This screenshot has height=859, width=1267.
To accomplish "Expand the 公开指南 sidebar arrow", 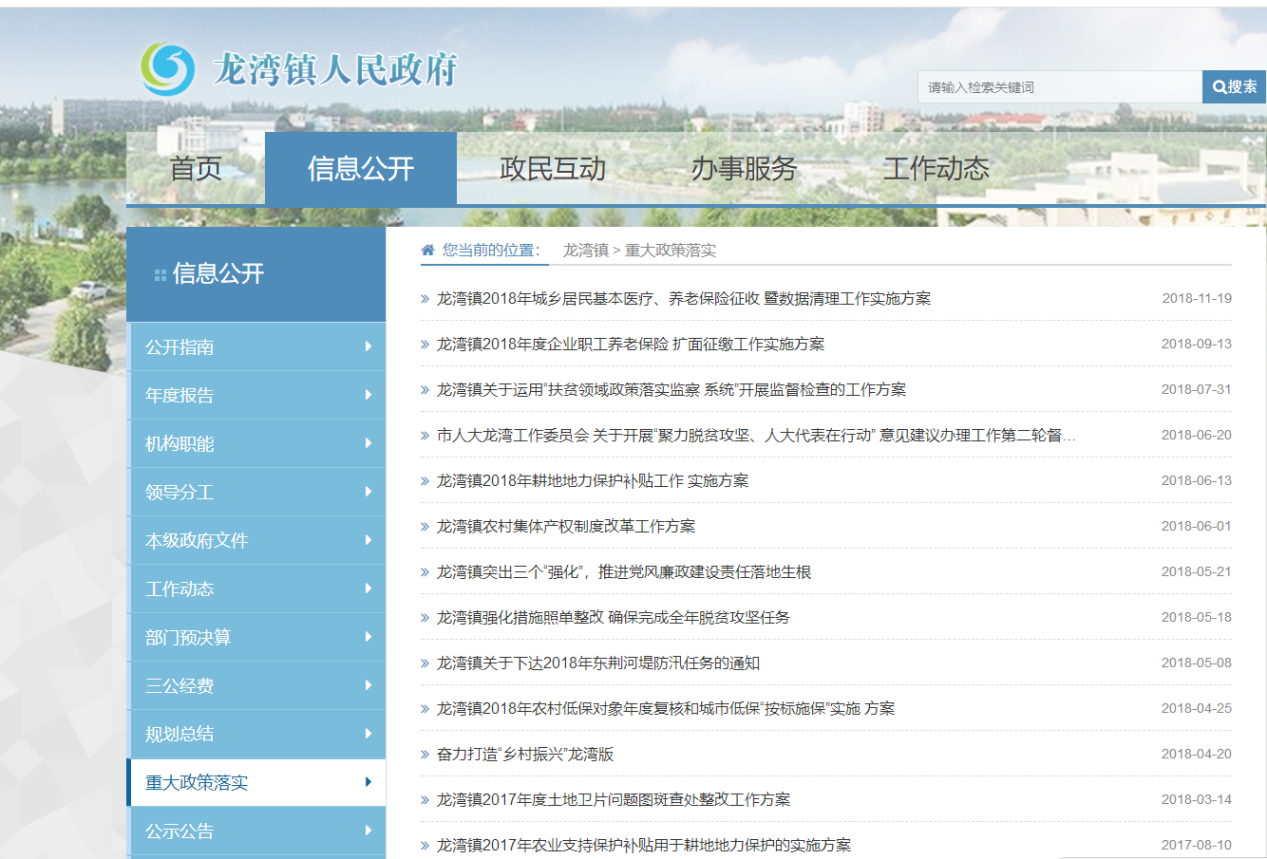I will point(368,347).
